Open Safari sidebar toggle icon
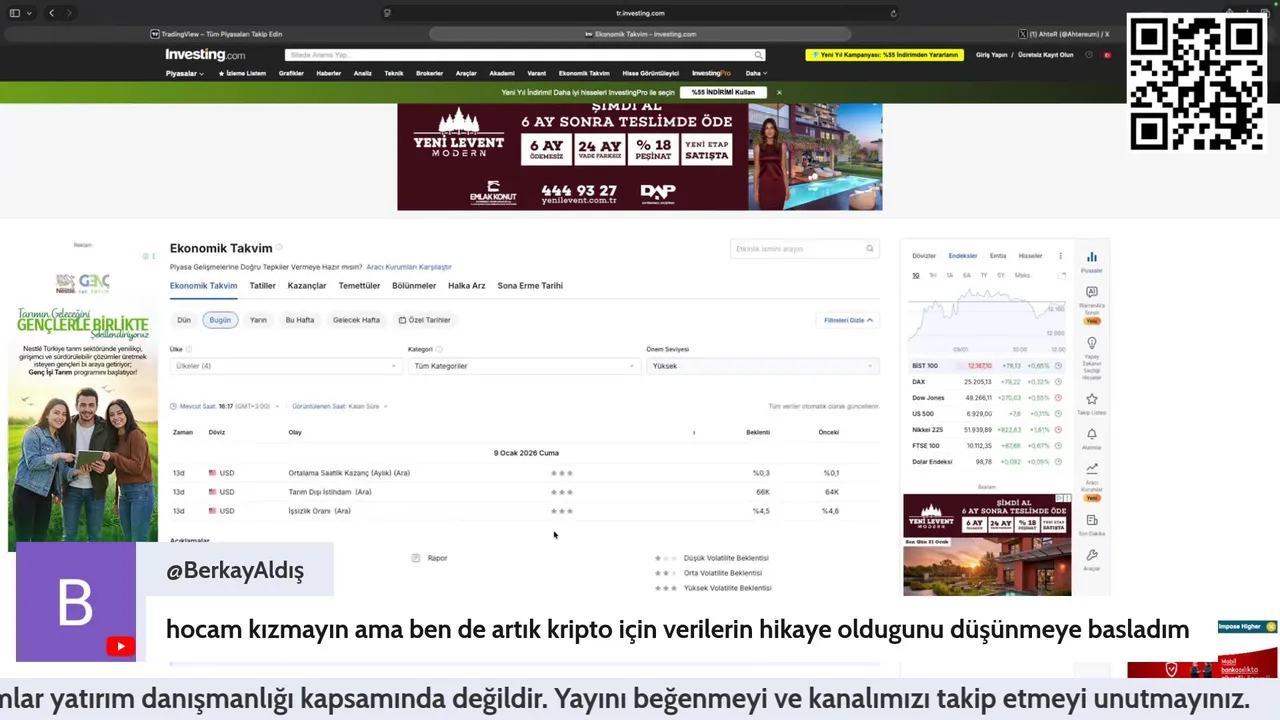The width and height of the screenshot is (1280, 720). pos(15,13)
